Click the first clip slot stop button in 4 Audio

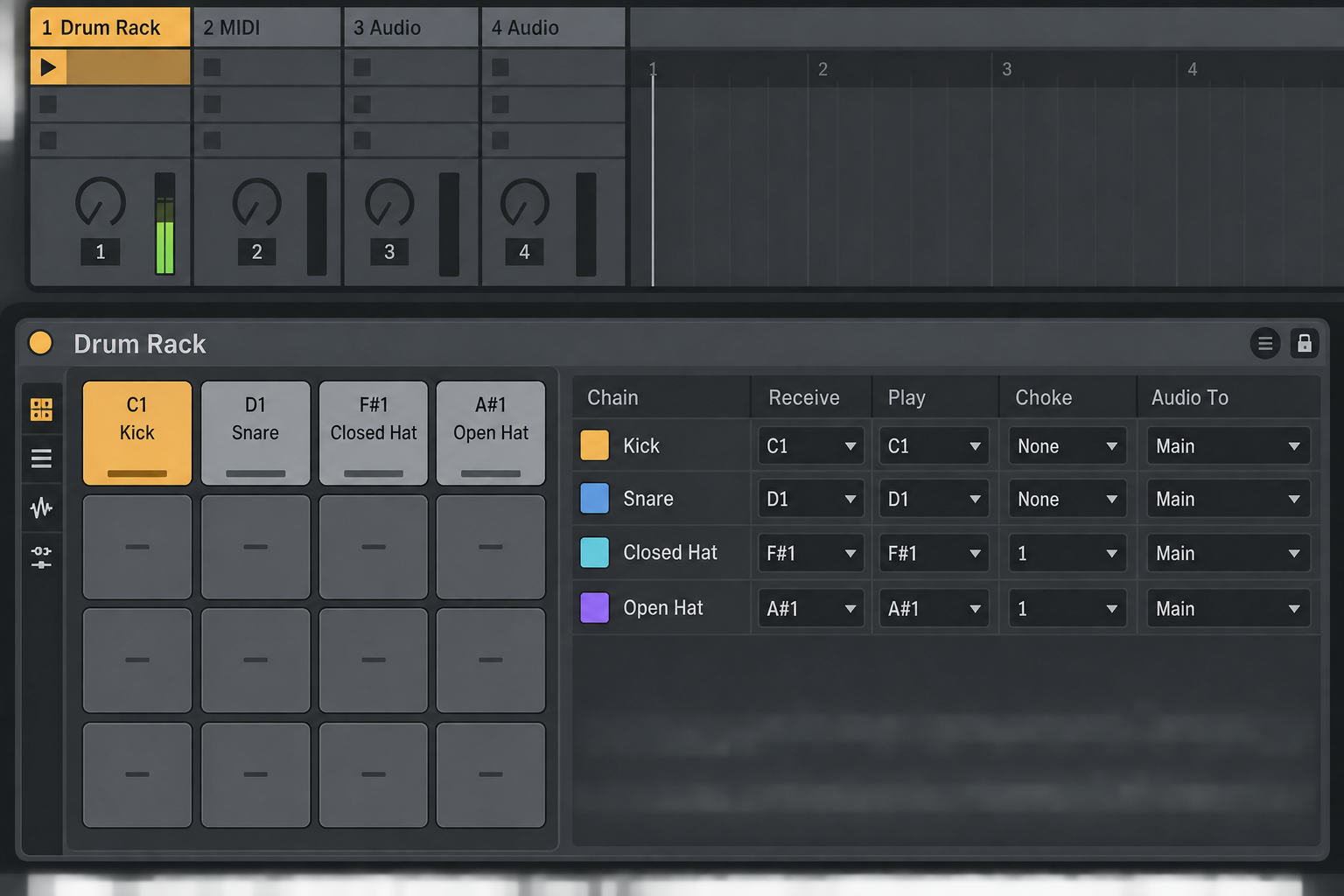(x=500, y=67)
